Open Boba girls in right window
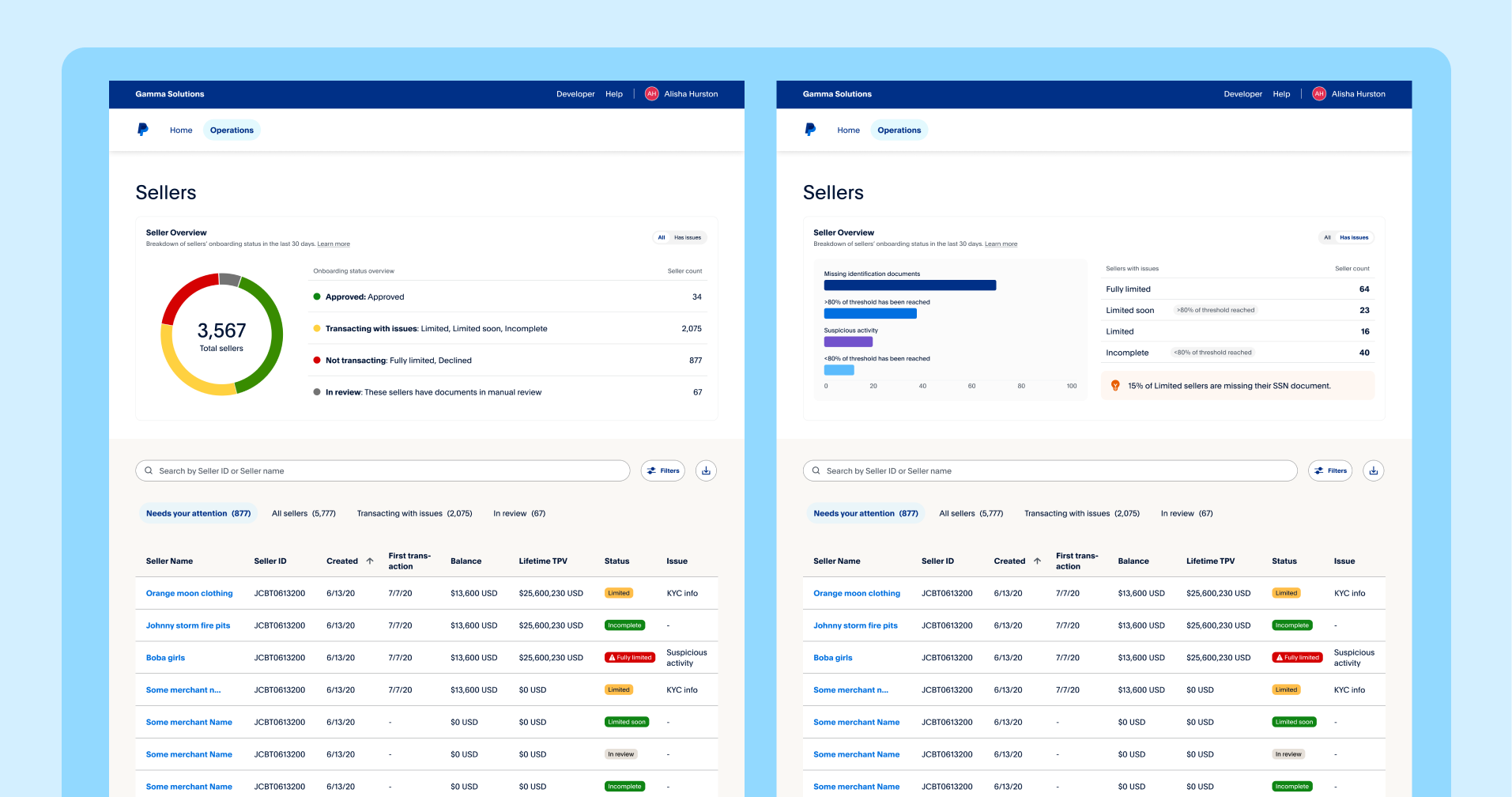This screenshot has height=797, width=1512. pos(833,658)
